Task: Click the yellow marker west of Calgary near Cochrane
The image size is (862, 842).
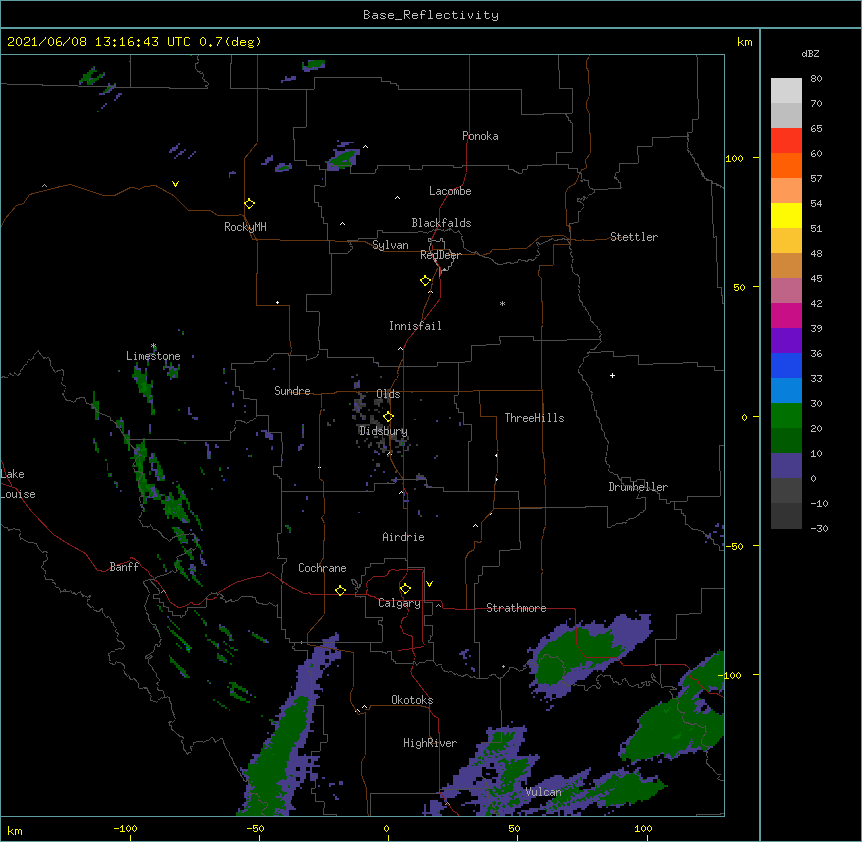Action: coord(340,590)
